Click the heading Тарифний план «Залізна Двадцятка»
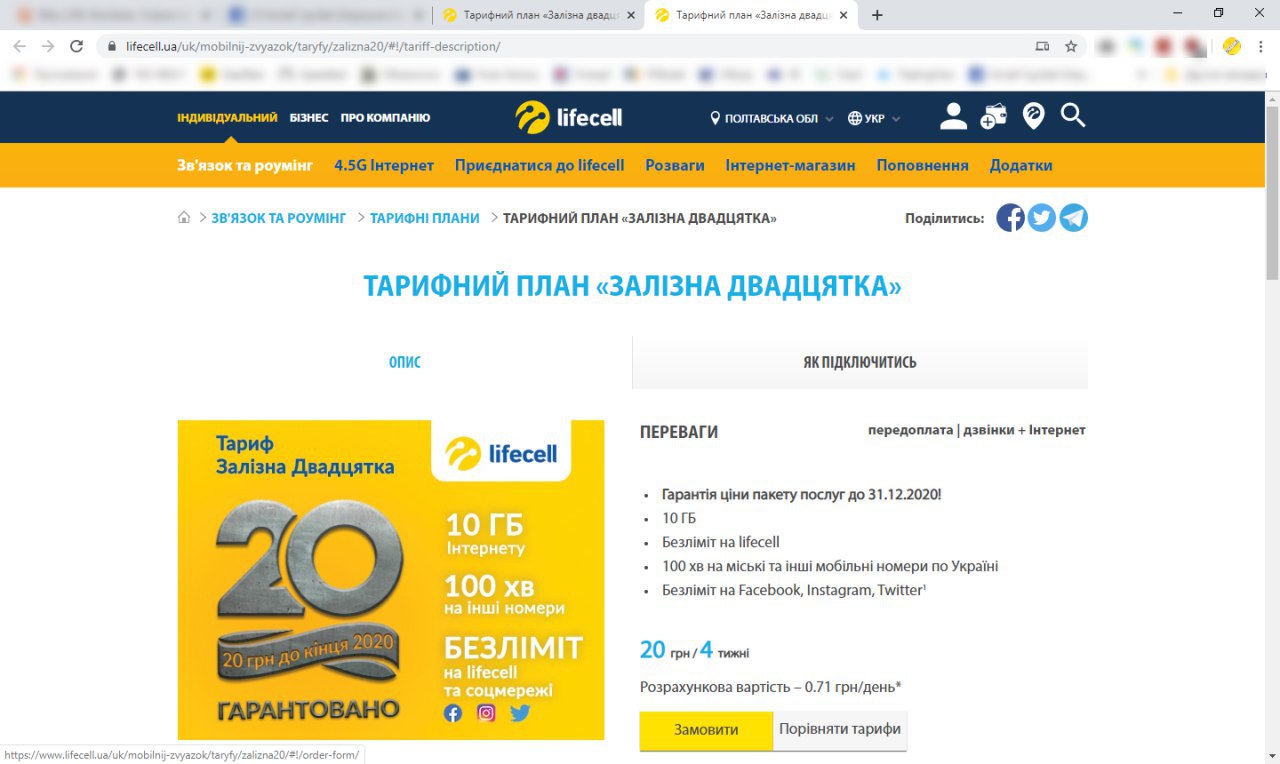This screenshot has height=764, width=1280. 632,286
